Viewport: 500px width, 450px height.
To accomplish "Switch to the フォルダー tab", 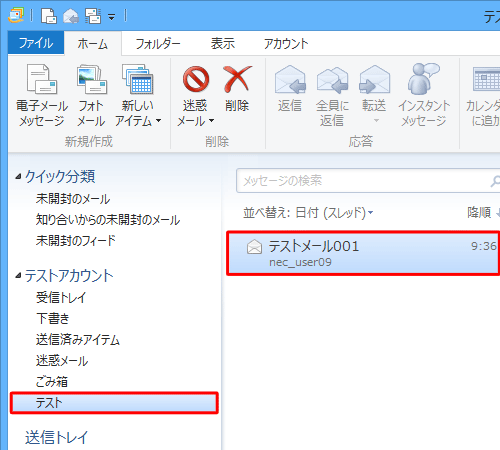I will coord(158,44).
